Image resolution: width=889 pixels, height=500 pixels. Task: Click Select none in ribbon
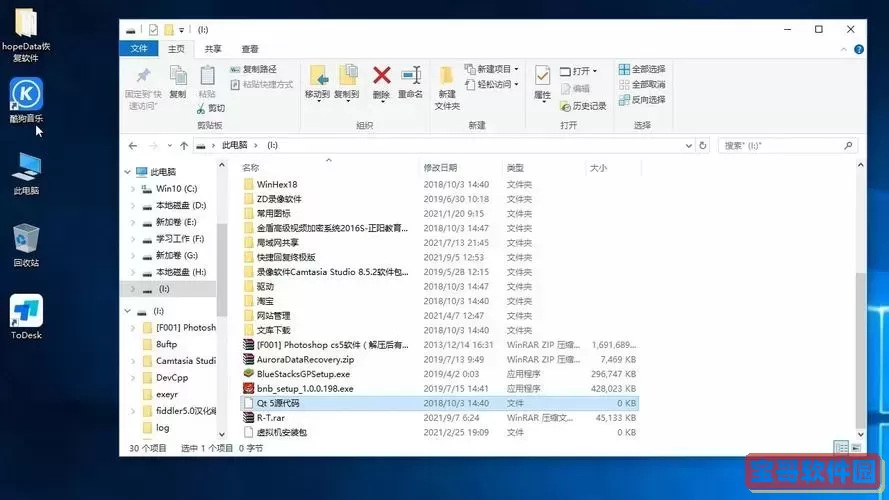[642, 84]
